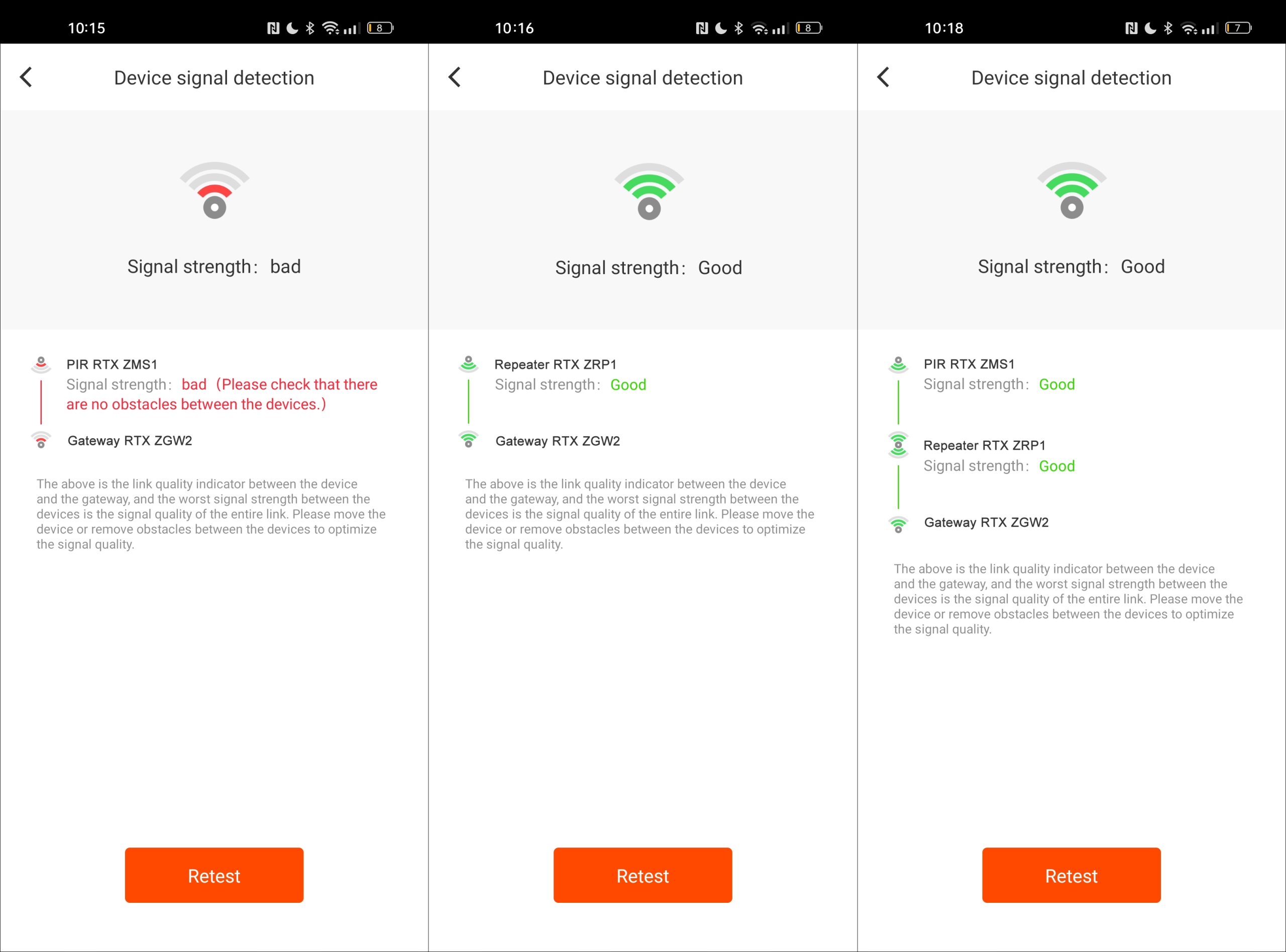
Task: Tap the large red bad-signal icon
Action: pyautogui.click(x=215, y=191)
